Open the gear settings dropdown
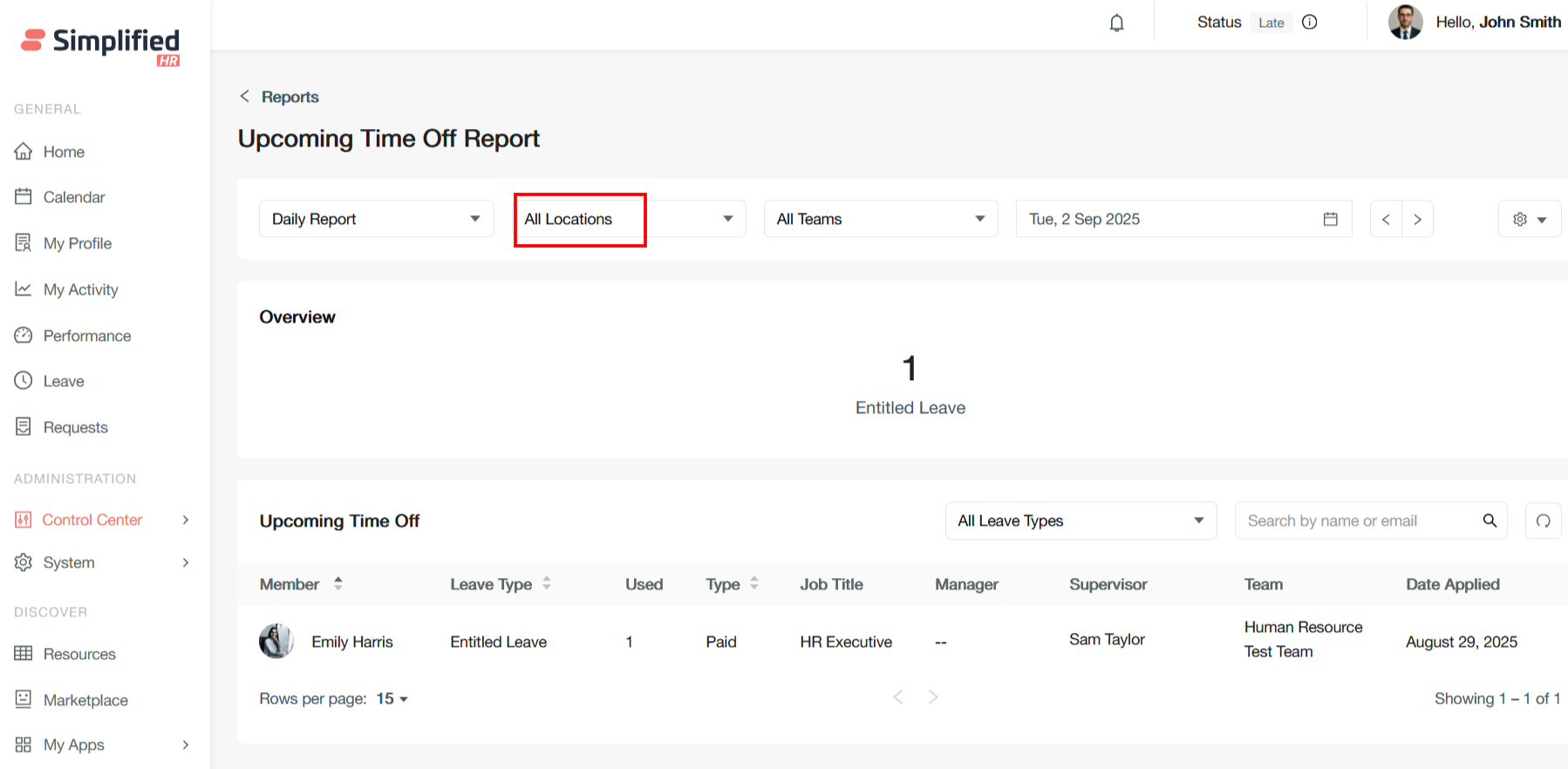 point(1529,219)
